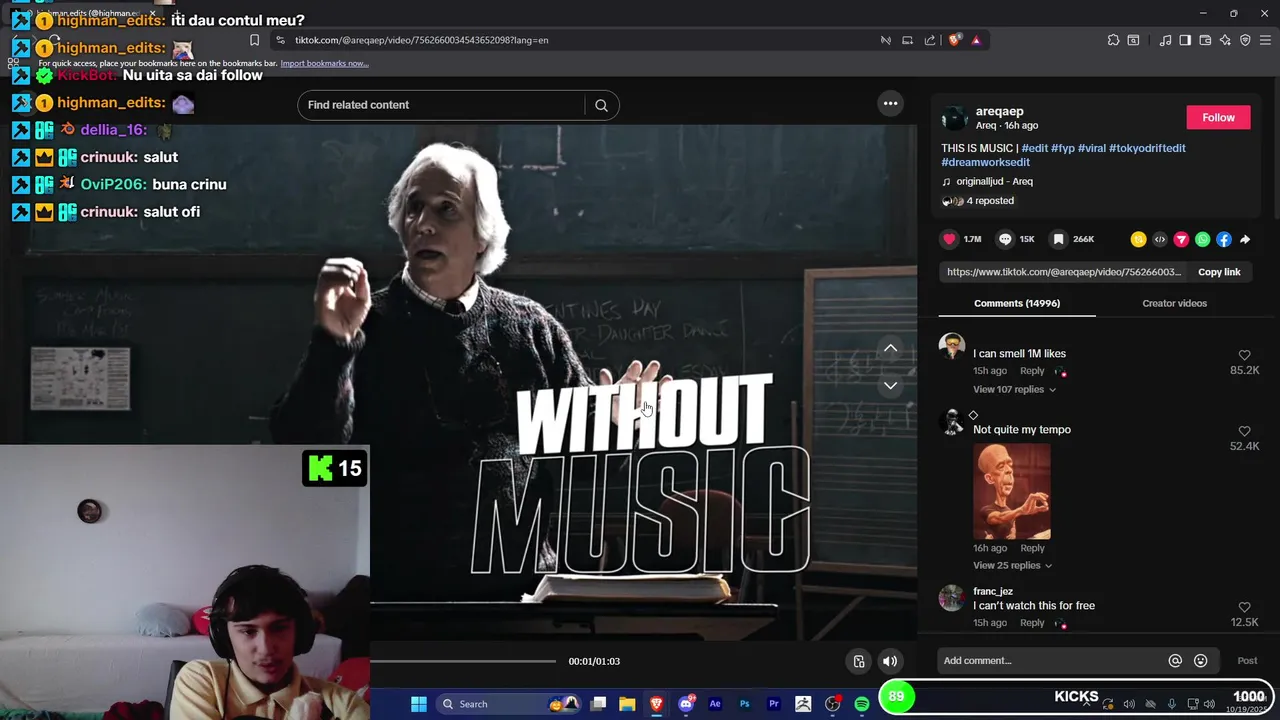Open the browser hamburger menu

(1265, 40)
